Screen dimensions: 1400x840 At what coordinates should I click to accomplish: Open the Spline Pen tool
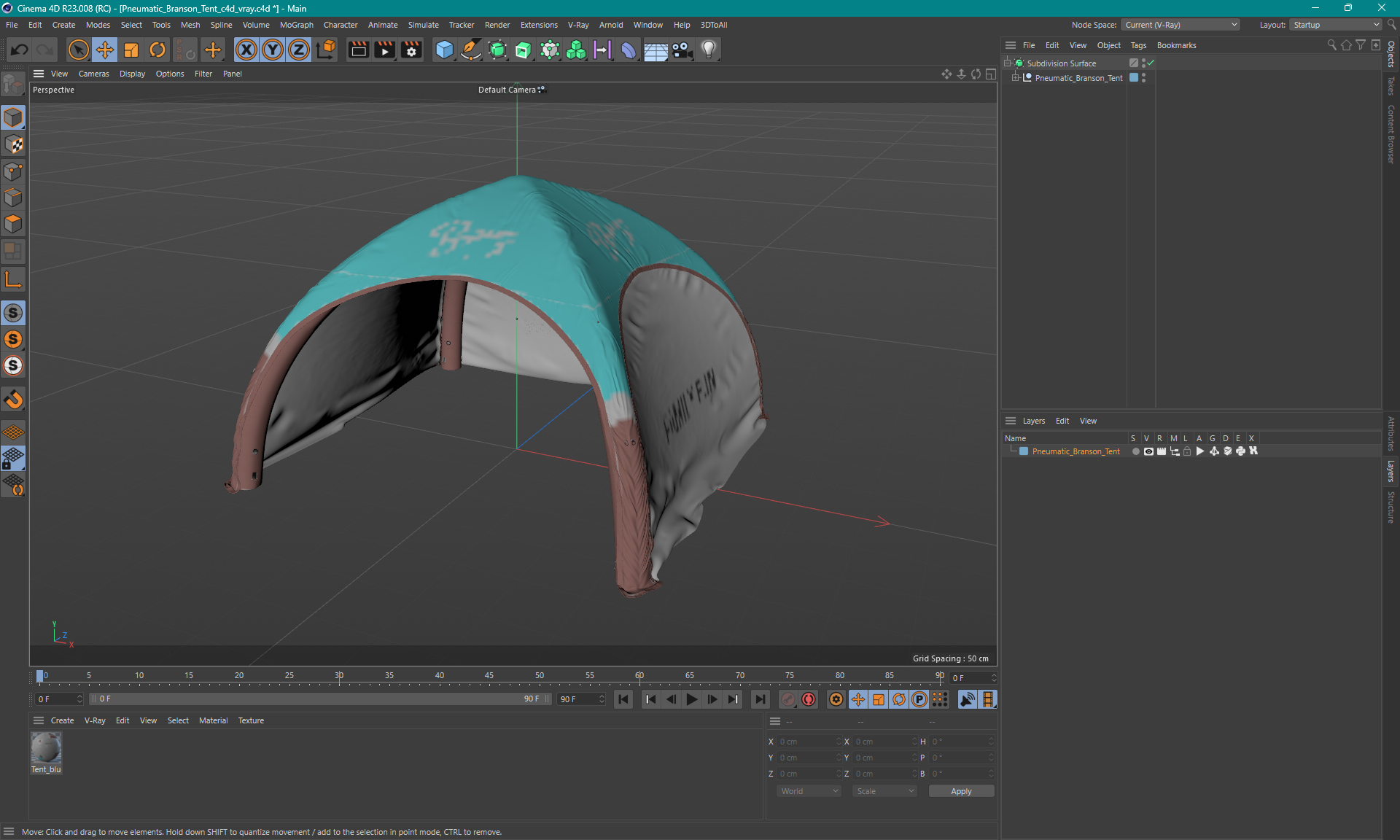point(471,50)
